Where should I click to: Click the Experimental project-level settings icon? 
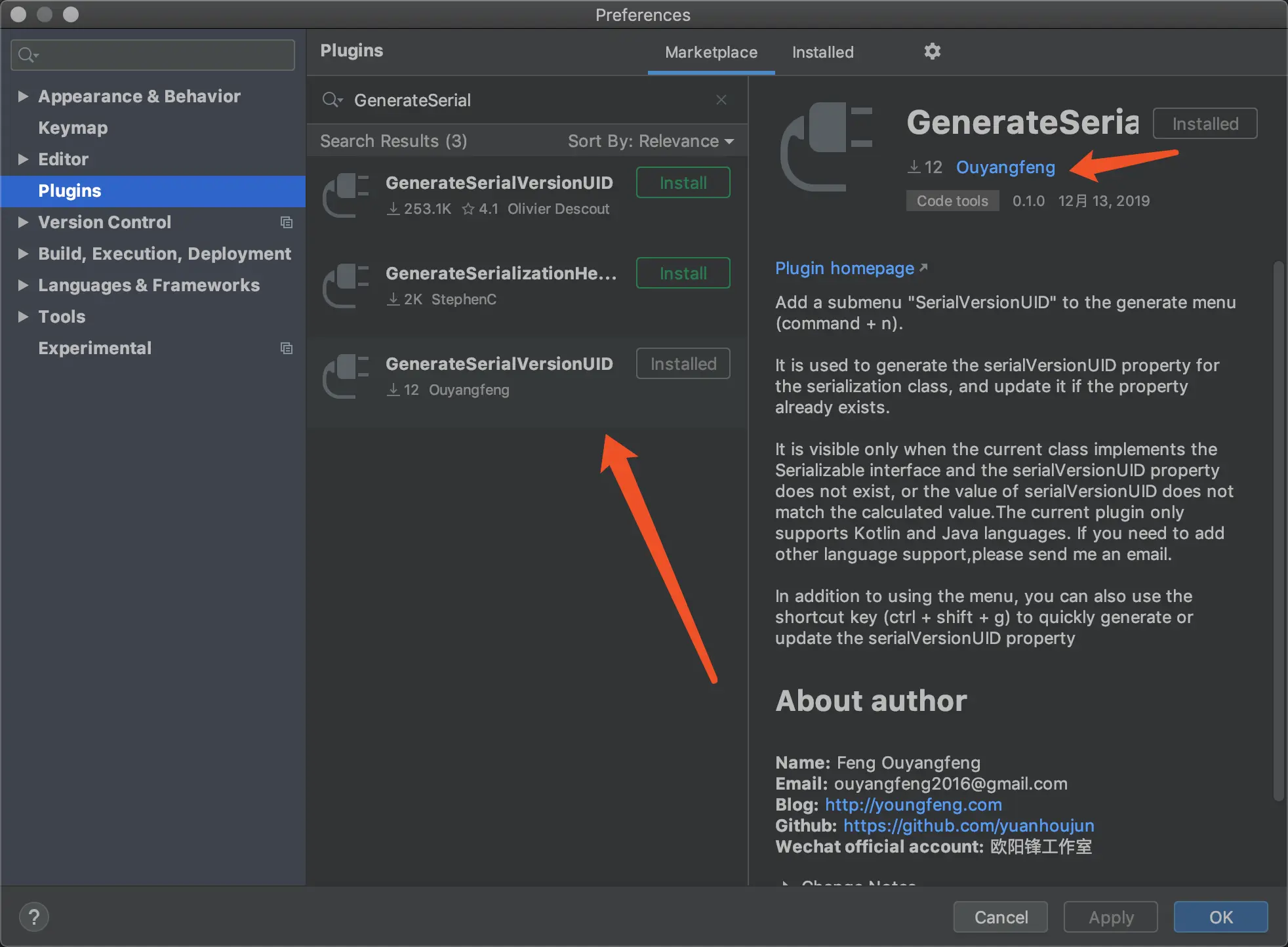tap(287, 348)
